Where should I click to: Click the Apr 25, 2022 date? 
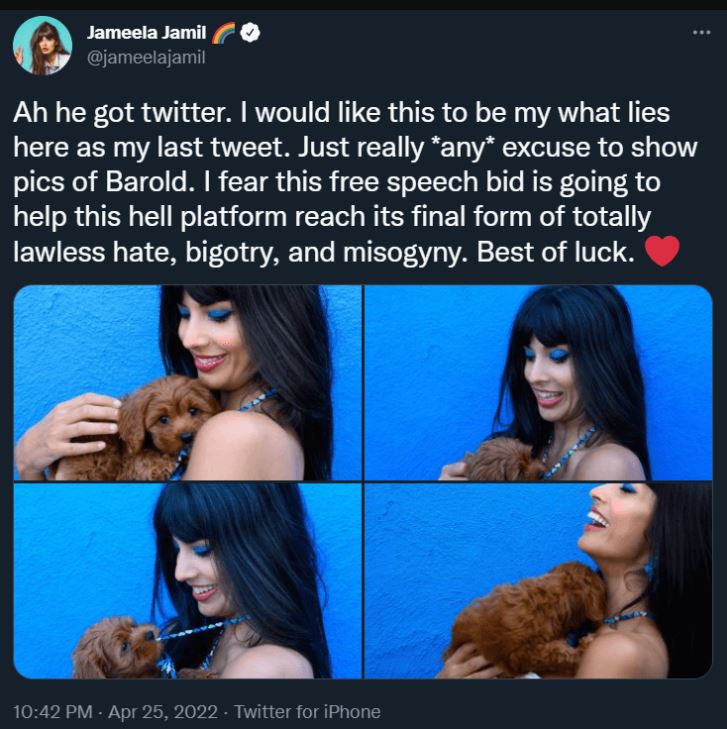[x=163, y=711]
